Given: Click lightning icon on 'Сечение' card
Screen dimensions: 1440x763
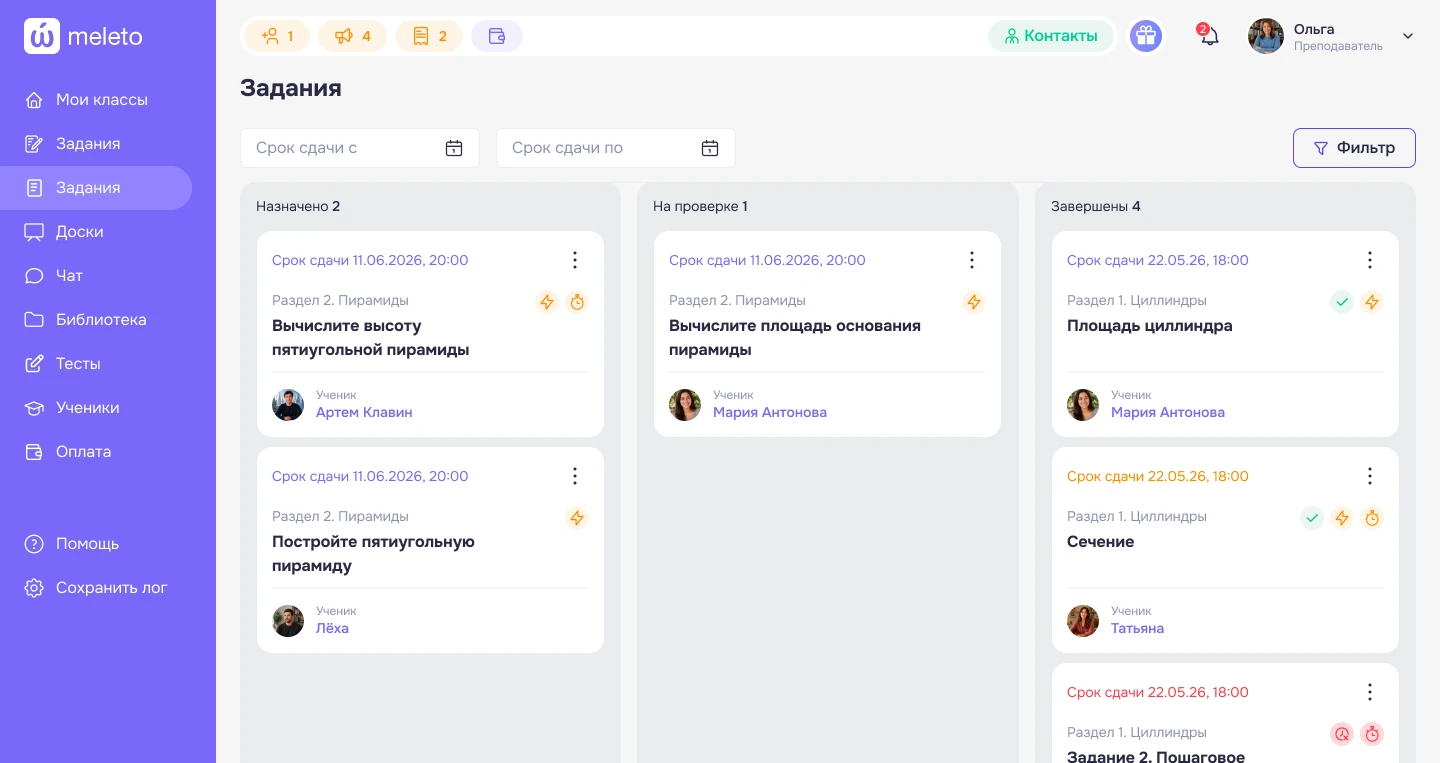Looking at the screenshot, I should pos(1342,518).
